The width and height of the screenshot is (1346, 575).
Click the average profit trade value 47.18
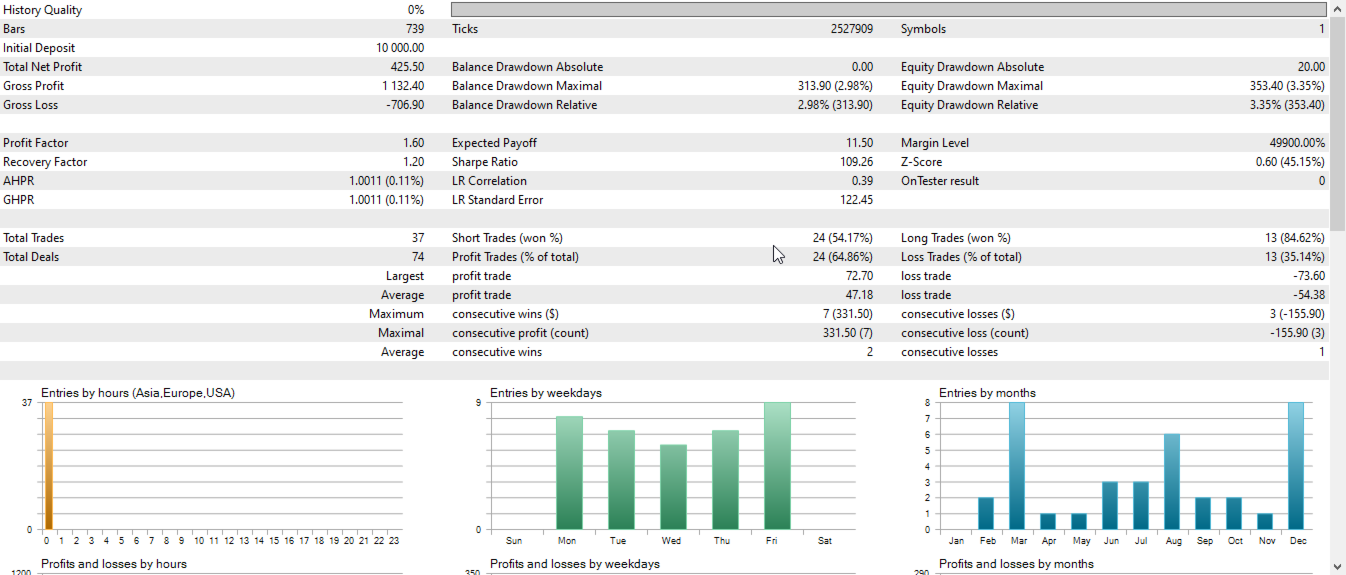coord(860,295)
